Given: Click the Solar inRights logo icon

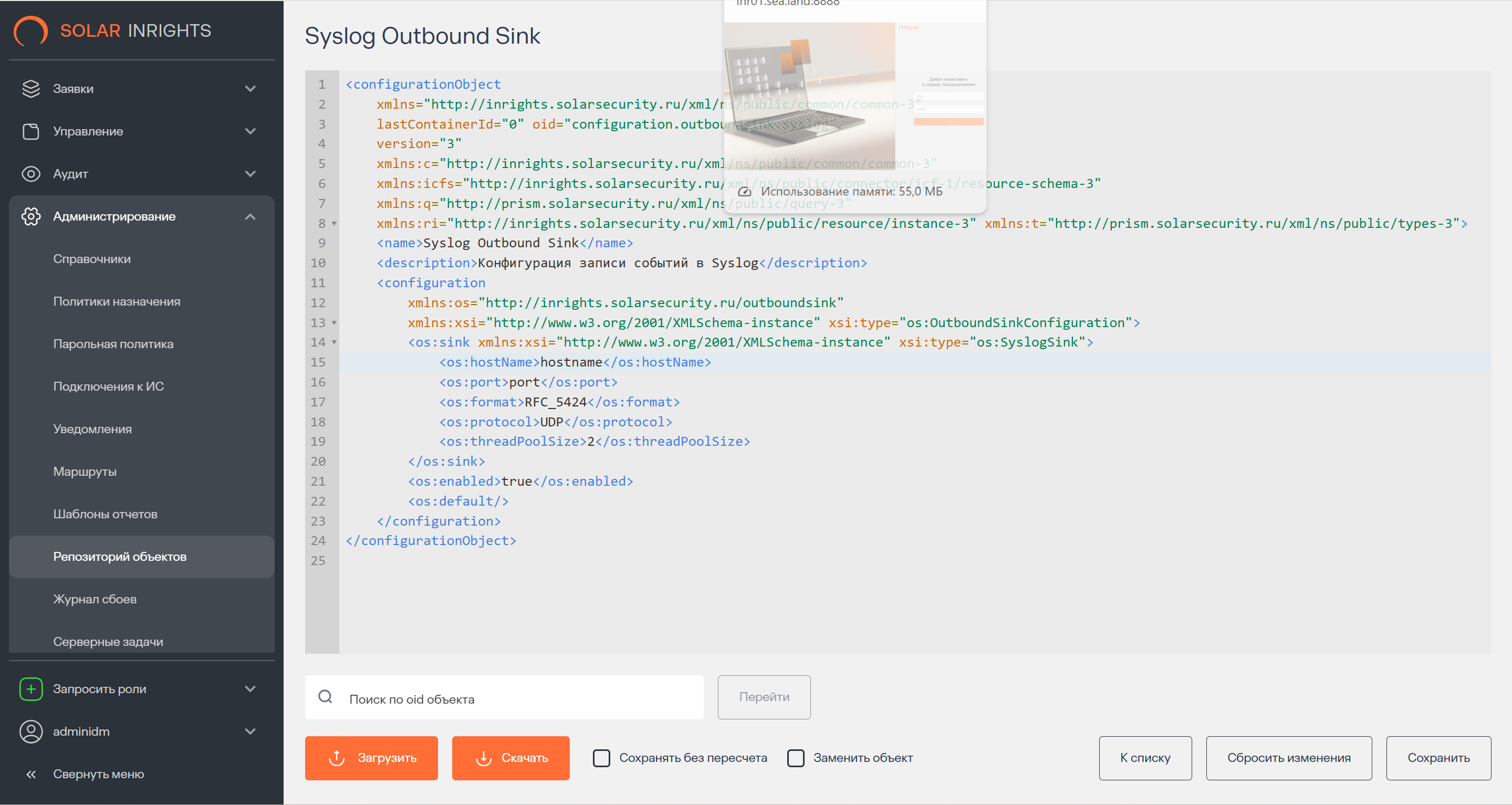Looking at the screenshot, I should [30, 30].
